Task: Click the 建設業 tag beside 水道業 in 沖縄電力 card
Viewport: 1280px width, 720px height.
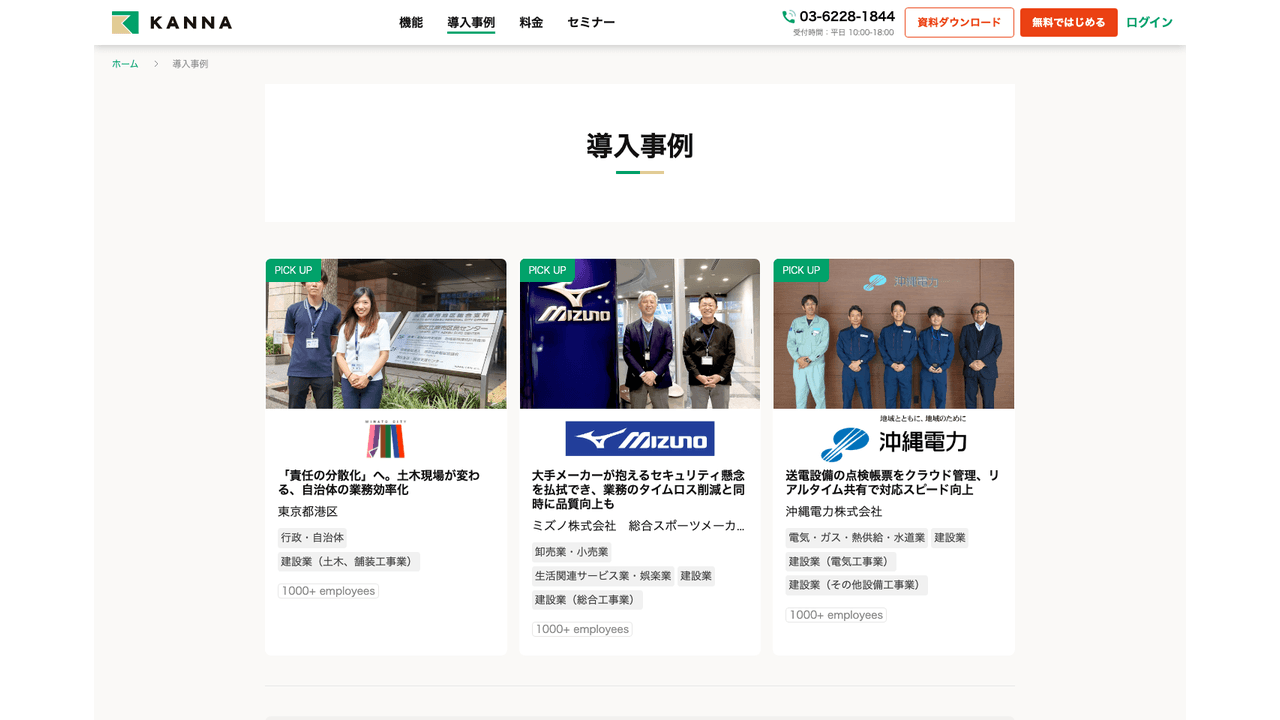Action: (x=950, y=538)
